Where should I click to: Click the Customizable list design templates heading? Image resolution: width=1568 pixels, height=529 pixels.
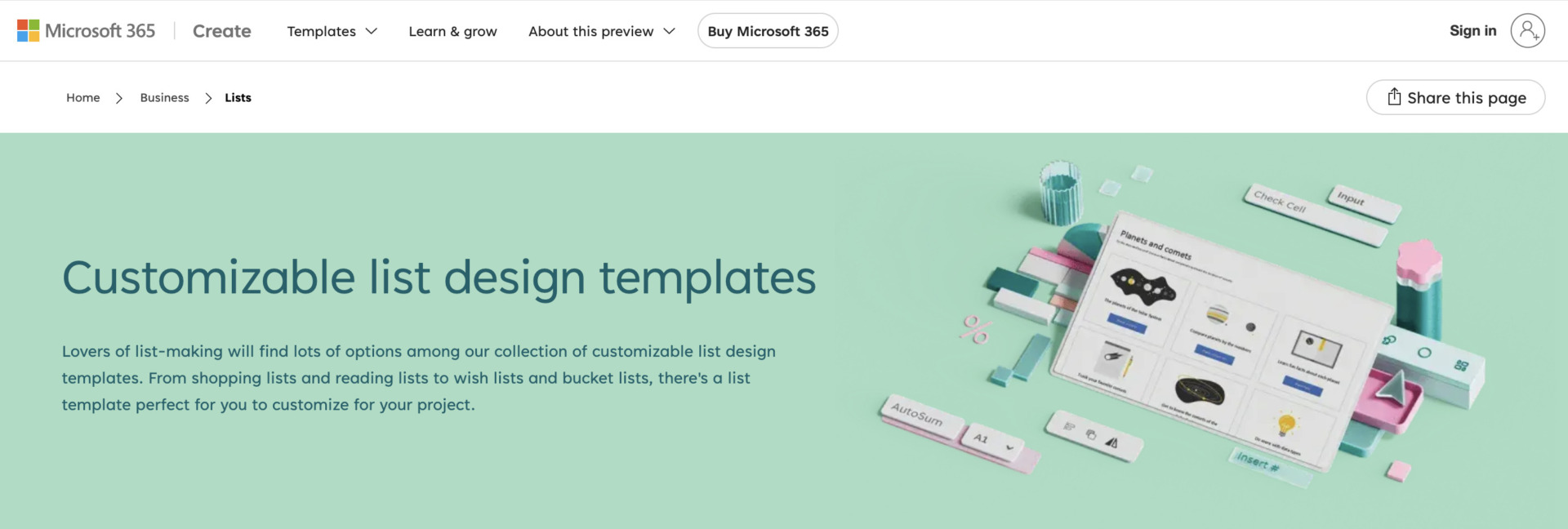[x=439, y=278]
